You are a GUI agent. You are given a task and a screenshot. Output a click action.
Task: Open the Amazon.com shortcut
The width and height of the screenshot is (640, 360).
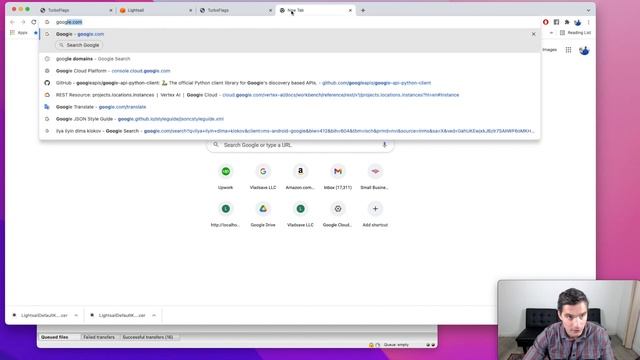click(x=300, y=177)
